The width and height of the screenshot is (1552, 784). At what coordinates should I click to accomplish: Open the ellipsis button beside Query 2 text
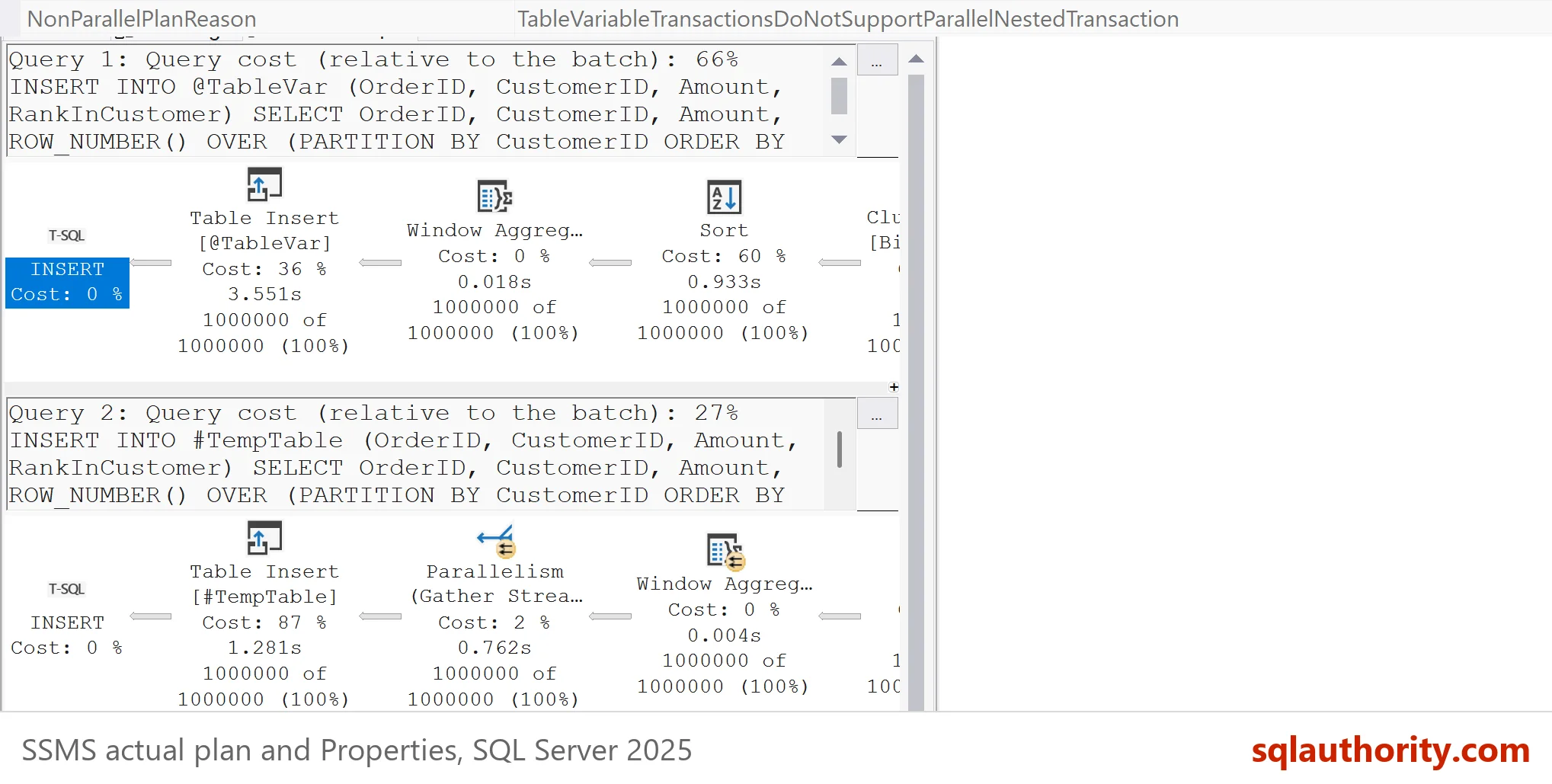[x=877, y=414]
